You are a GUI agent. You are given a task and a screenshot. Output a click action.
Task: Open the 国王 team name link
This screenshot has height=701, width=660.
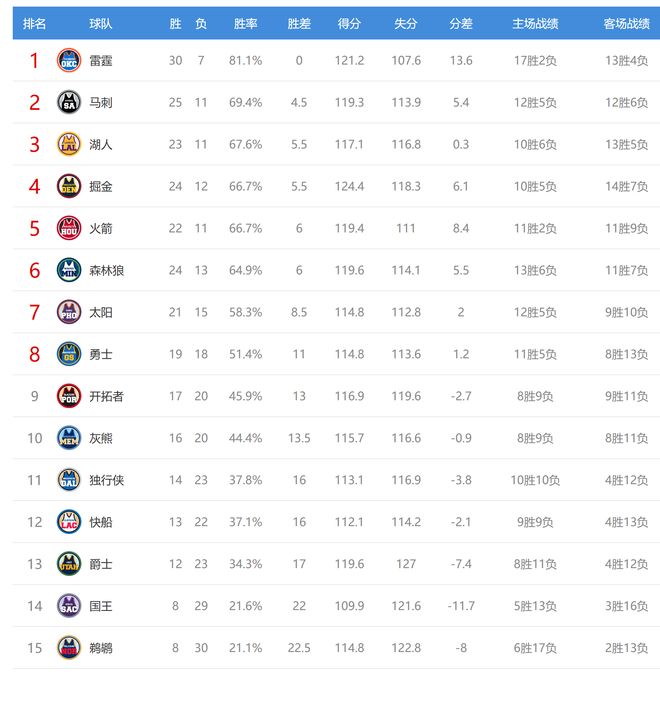coord(100,606)
